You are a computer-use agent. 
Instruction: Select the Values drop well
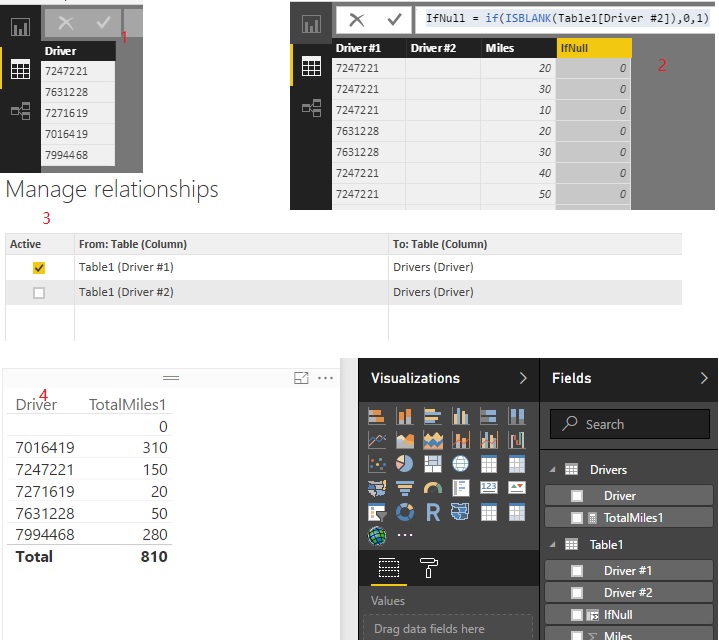448,629
